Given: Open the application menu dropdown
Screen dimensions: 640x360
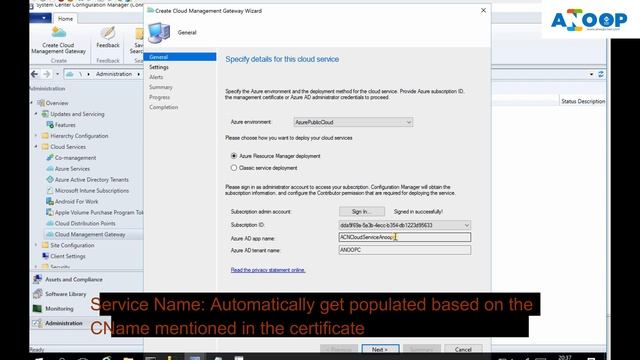Looking at the screenshot, I should pyautogui.click(x=41, y=18).
